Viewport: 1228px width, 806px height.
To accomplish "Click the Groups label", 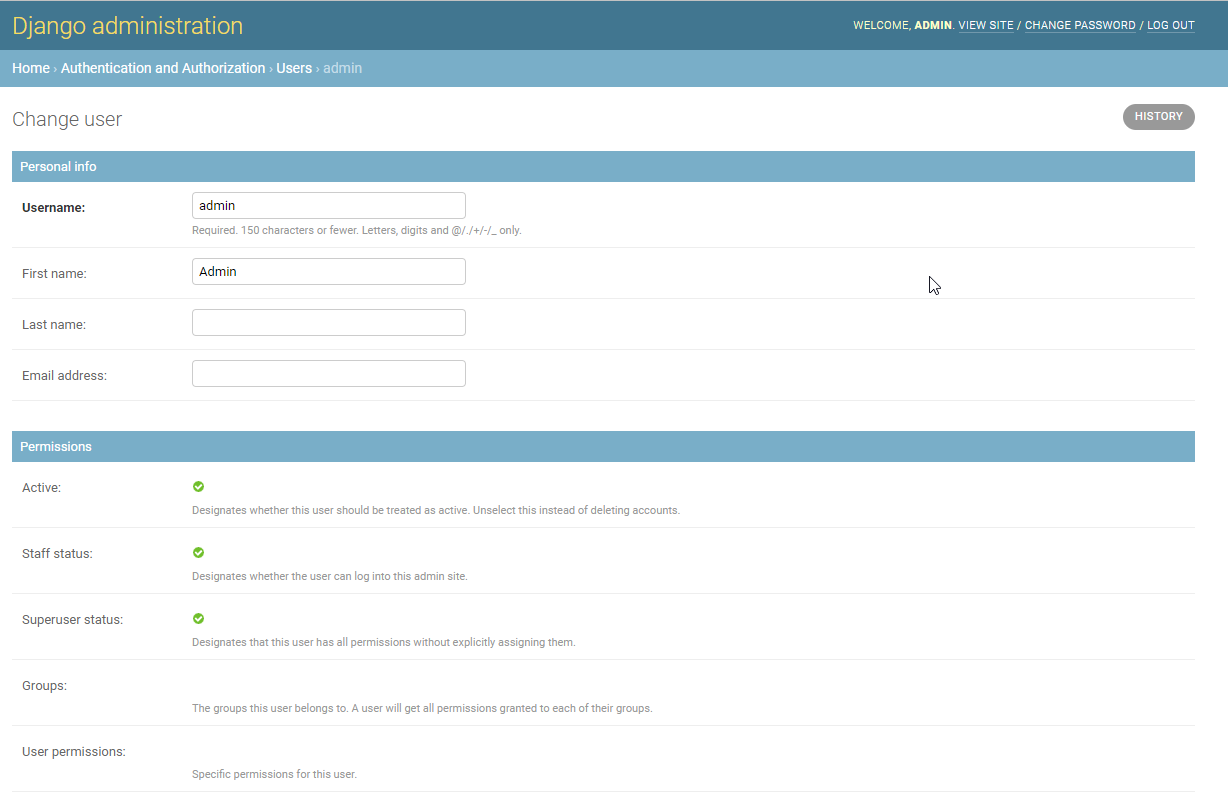I will [44, 685].
